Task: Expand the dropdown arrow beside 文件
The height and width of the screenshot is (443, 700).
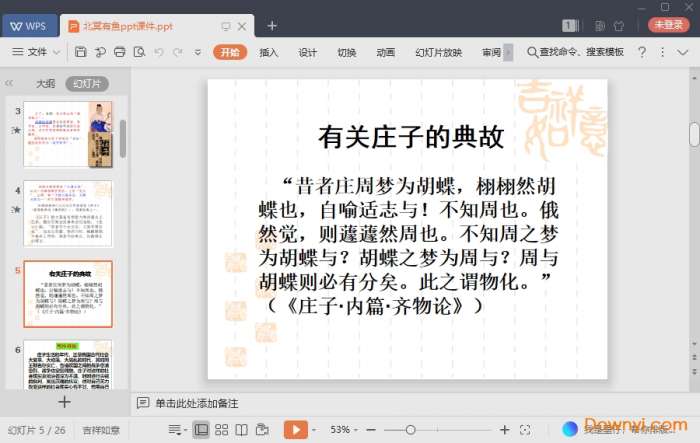Action: 57,53
